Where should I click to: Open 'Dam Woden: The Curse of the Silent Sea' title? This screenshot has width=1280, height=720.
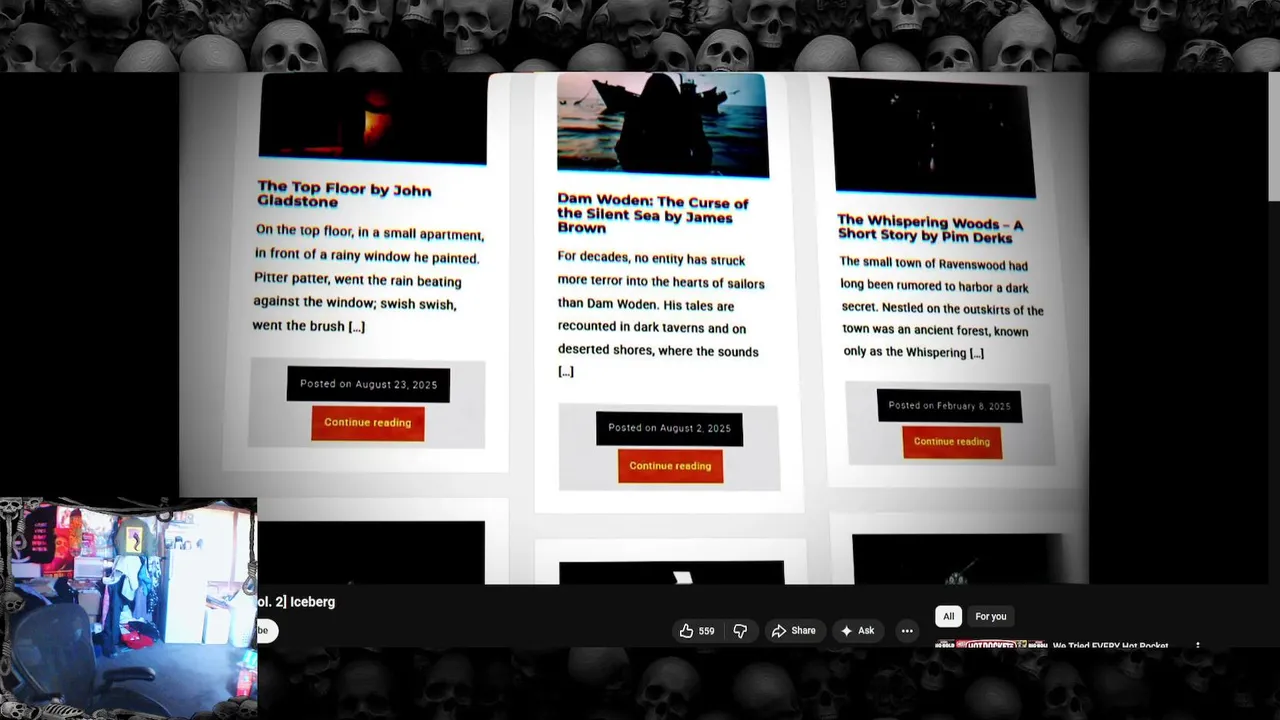click(653, 214)
